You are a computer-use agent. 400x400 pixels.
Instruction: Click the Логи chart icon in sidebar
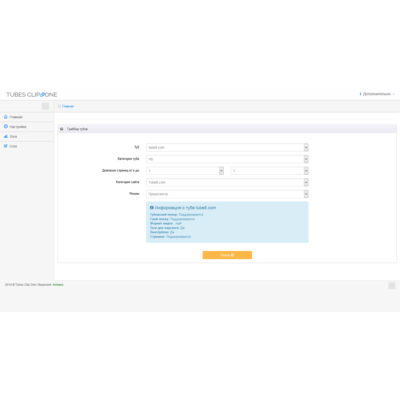(x=6, y=136)
